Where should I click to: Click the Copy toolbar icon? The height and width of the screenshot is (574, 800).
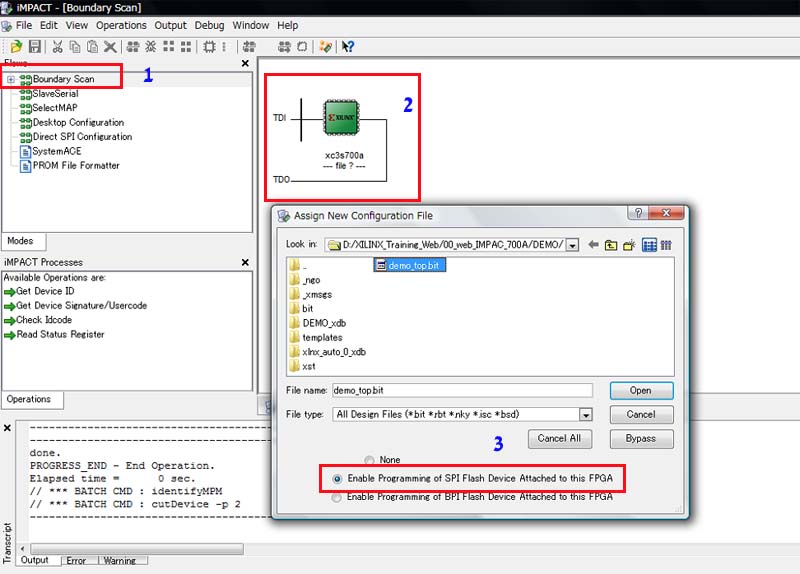[x=74, y=47]
